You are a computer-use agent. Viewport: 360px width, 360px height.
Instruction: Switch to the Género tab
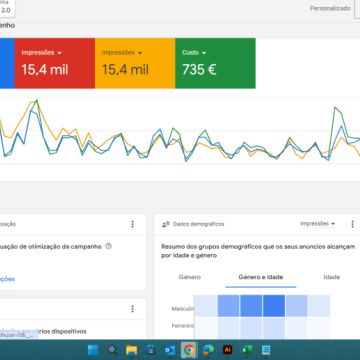pos(190,277)
